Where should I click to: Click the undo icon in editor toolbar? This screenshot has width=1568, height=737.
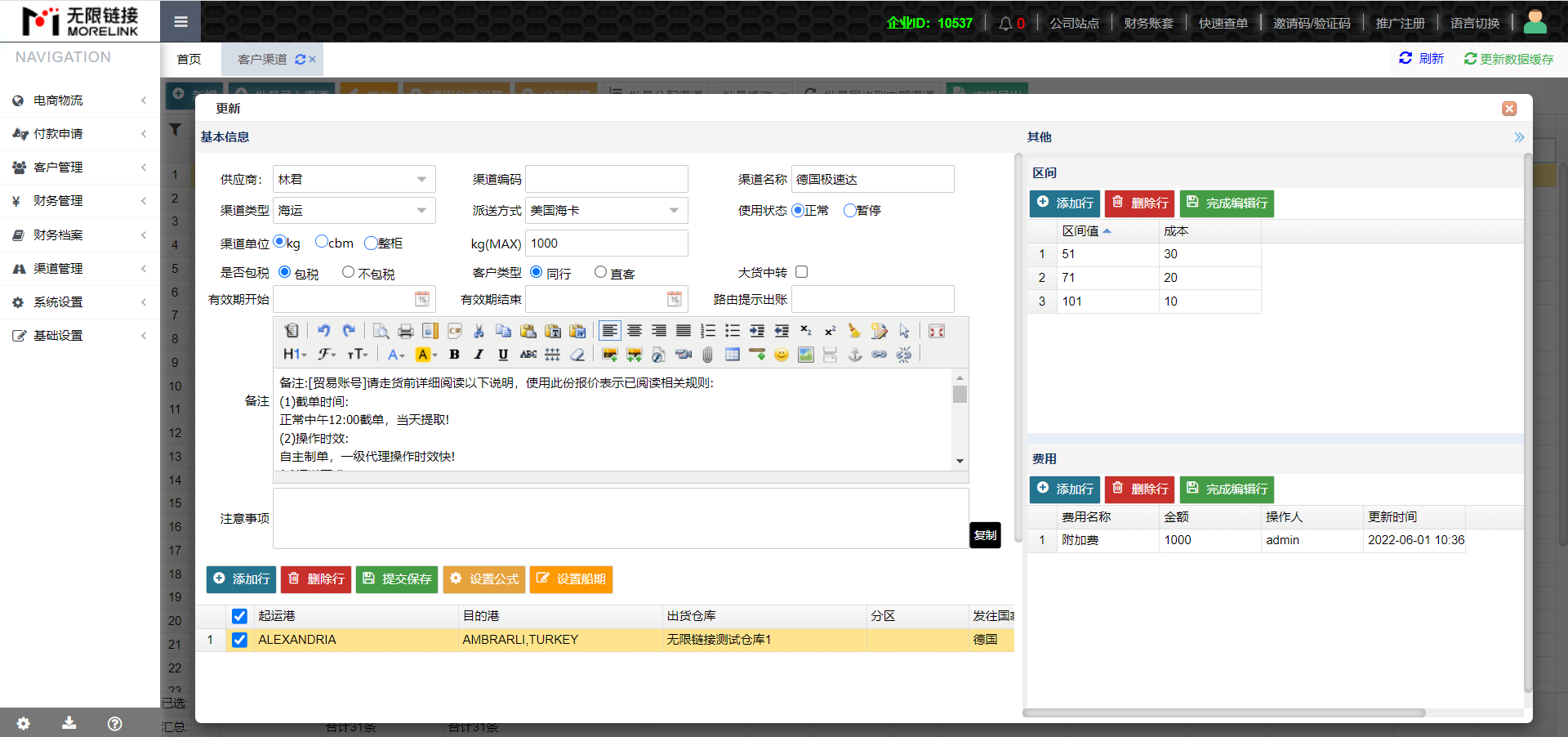[x=324, y=331]
